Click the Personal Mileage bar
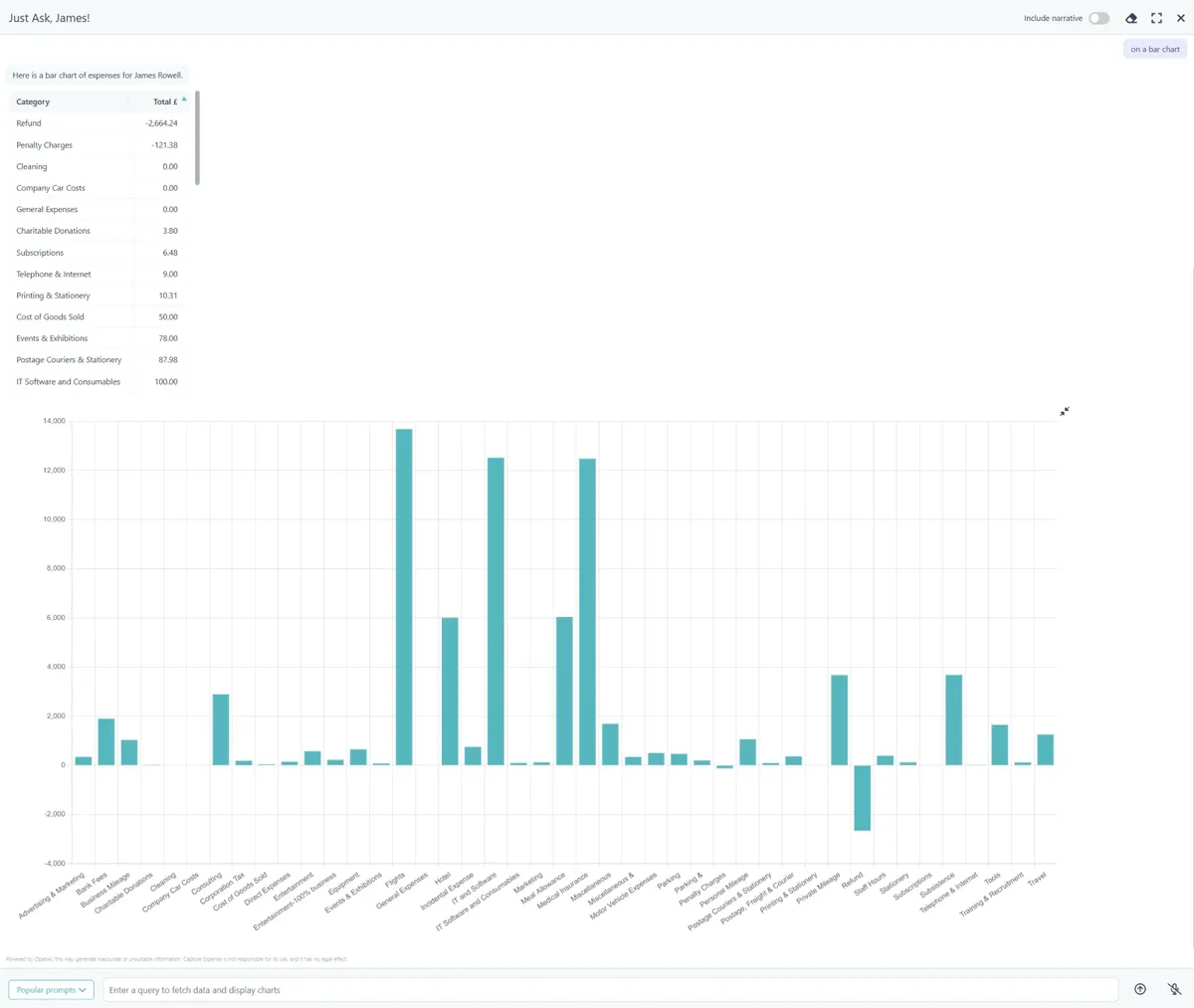 coord(747,752)
